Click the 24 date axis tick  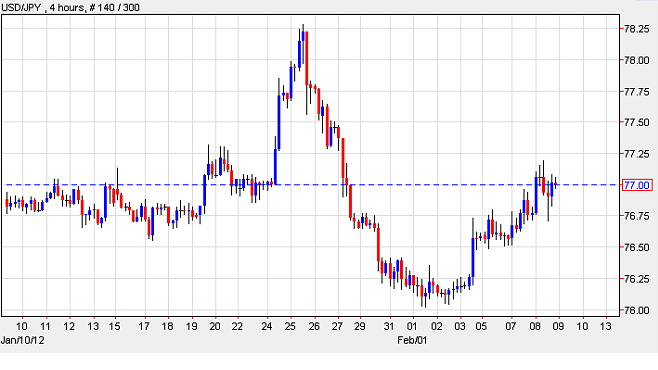point(266,326)
